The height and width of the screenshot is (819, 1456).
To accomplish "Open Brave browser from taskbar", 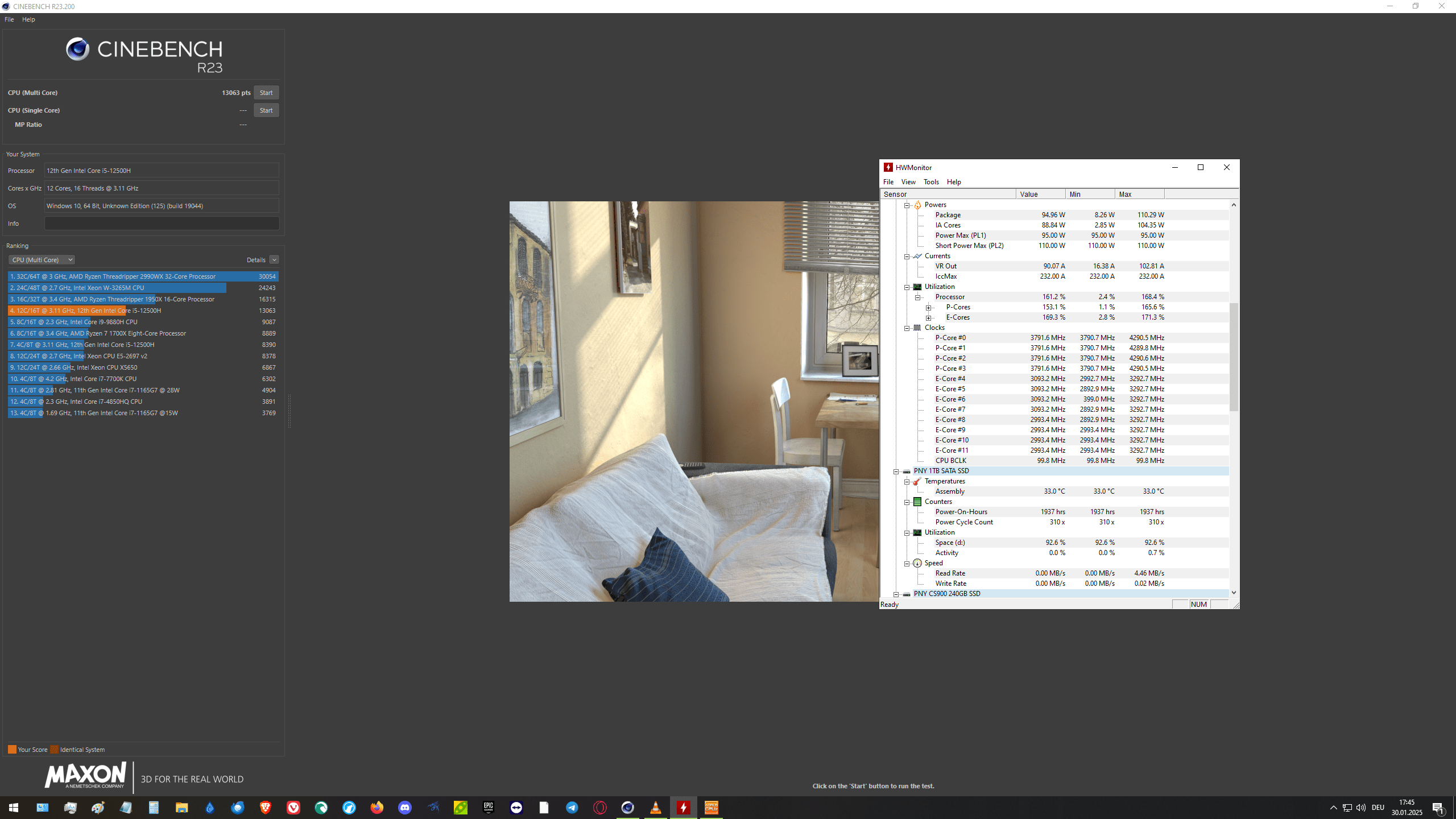I will pos(265,808).
